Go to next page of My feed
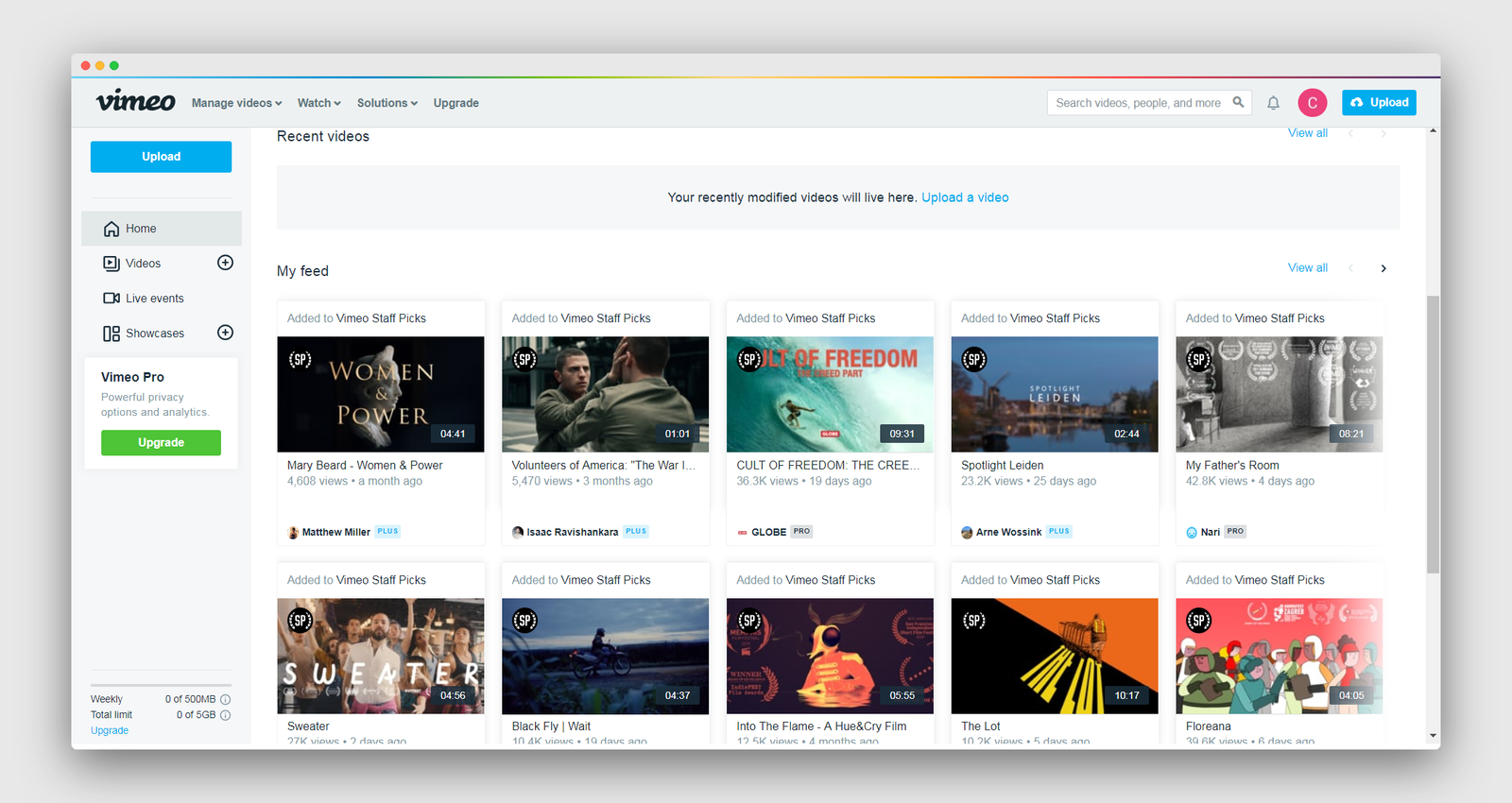 pos(1383,268)
